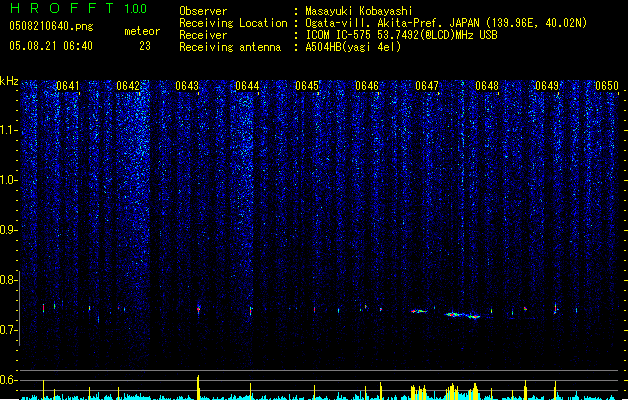Click receiver text ICOM IC-575 53.7492 MHz USB
Image resolution: width=629 pixels, height=400 pixels.
(401, 35)
